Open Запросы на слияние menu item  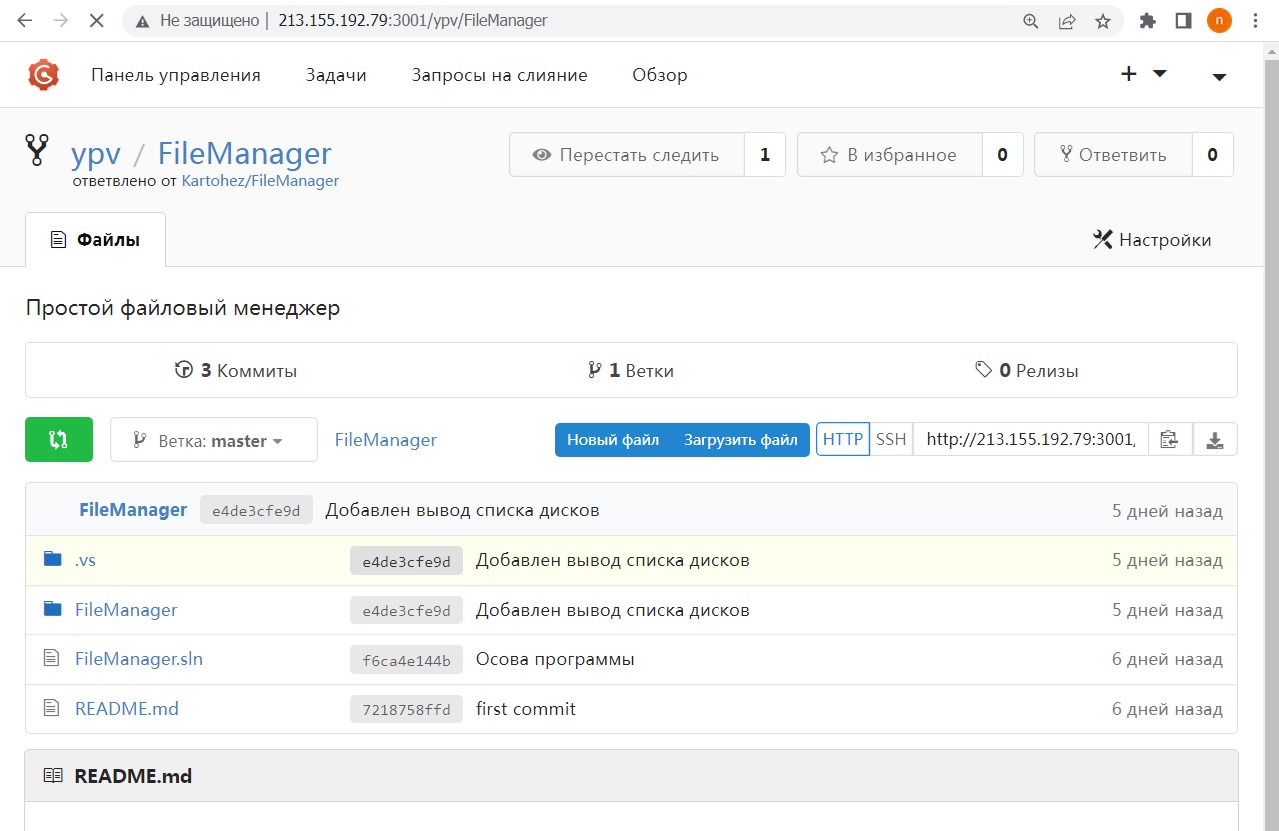(499, 75)
